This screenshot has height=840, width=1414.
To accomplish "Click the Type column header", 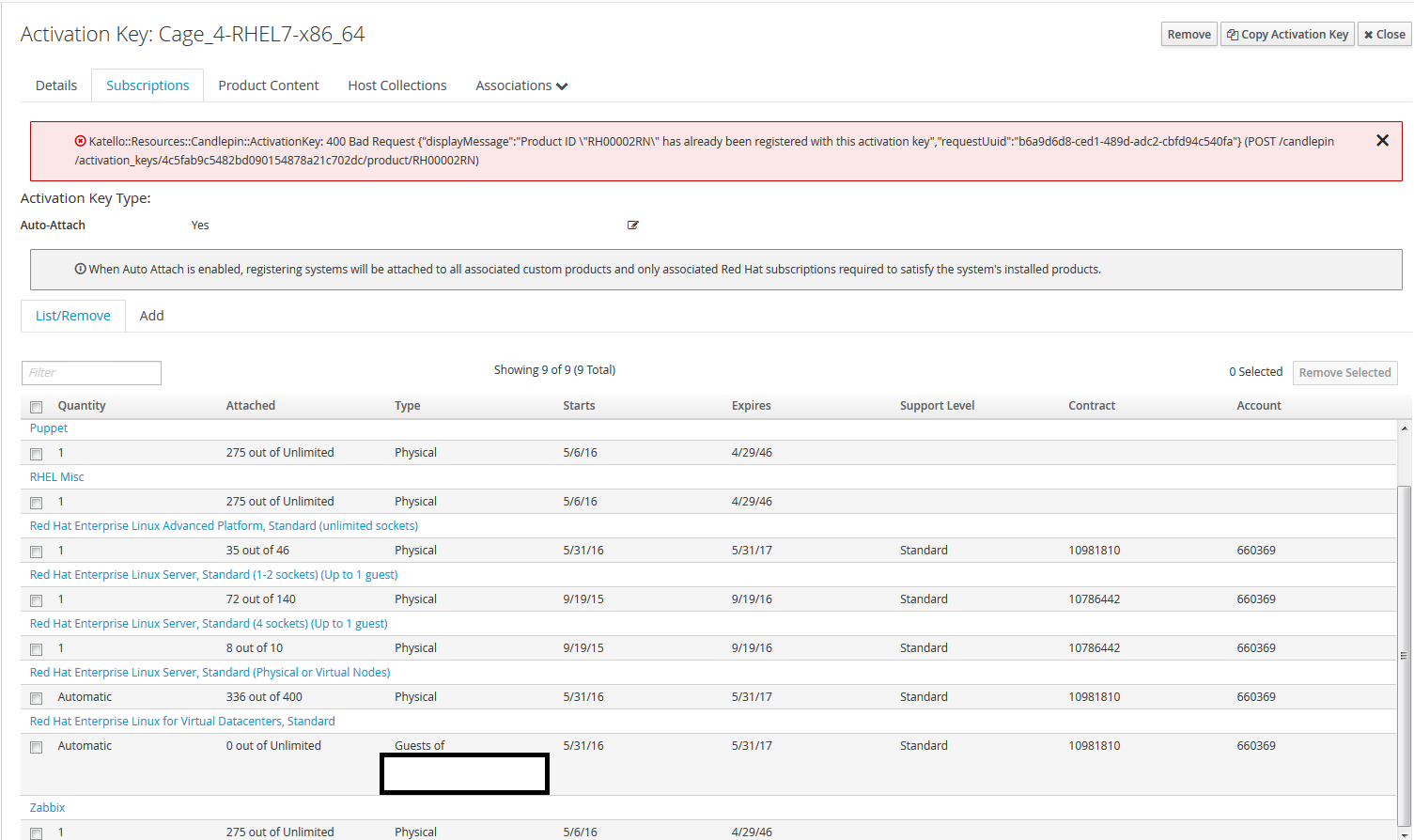I will click(408, 406).
